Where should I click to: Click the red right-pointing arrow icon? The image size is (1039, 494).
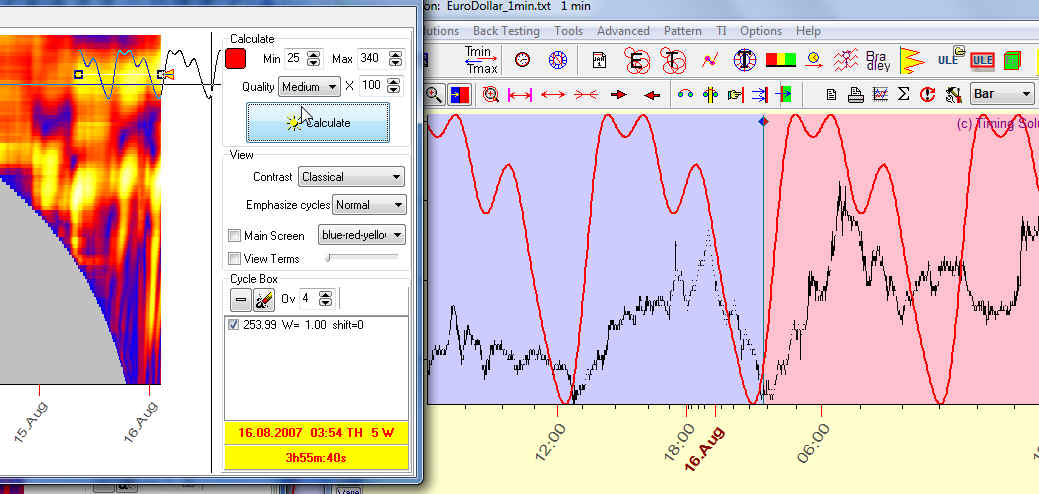pyautogui.click(x=619, y=95)
